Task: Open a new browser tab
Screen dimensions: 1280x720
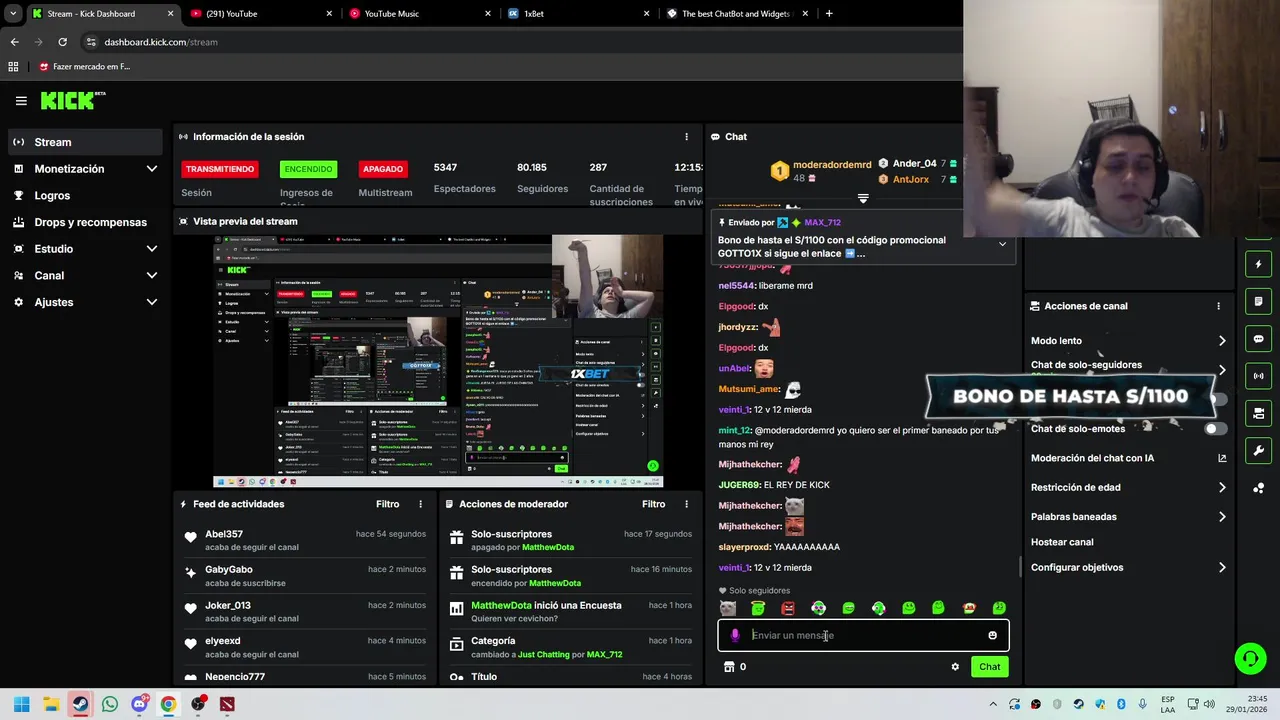Action: [x=829, y=14]
